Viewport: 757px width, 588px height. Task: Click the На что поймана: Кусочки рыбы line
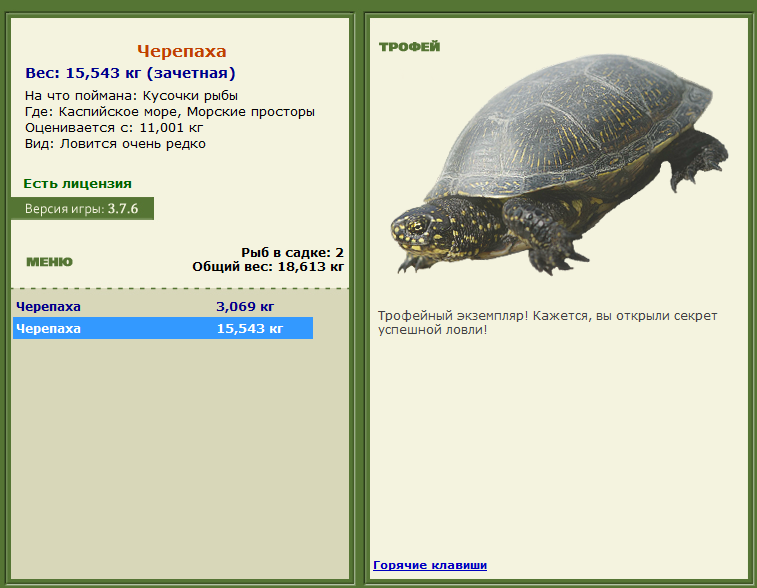131,96
